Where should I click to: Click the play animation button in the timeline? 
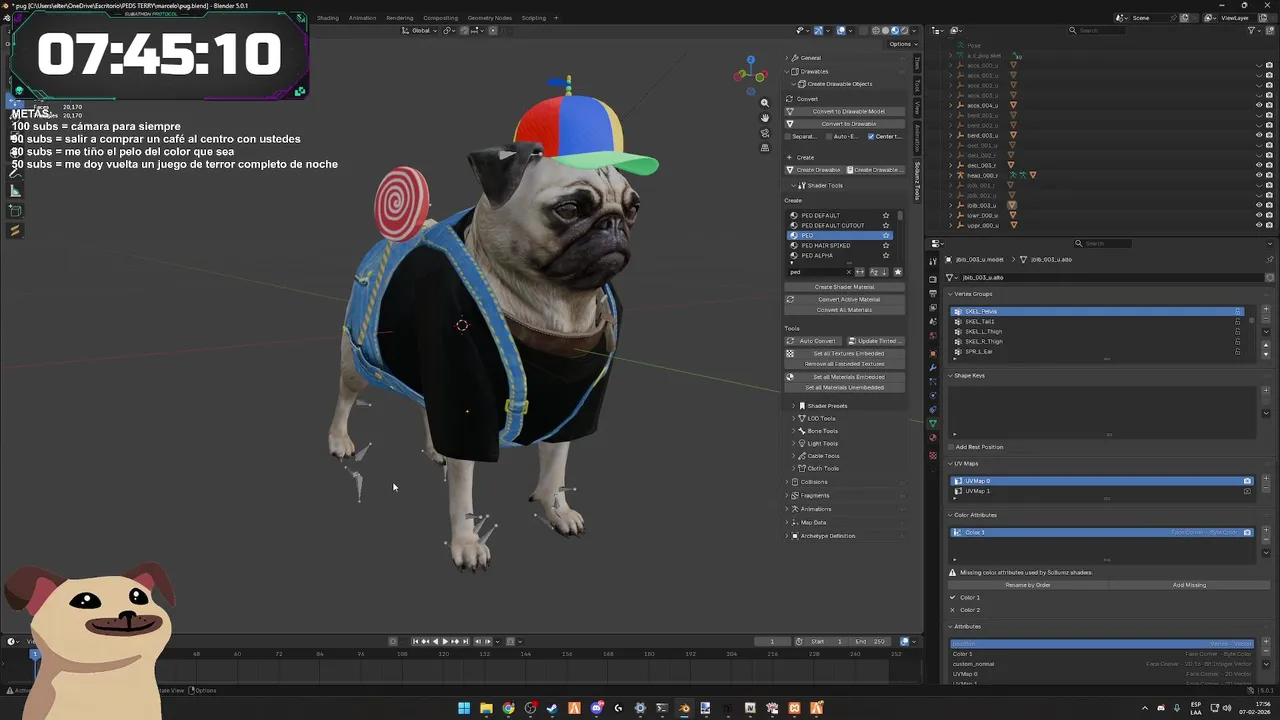445,641
